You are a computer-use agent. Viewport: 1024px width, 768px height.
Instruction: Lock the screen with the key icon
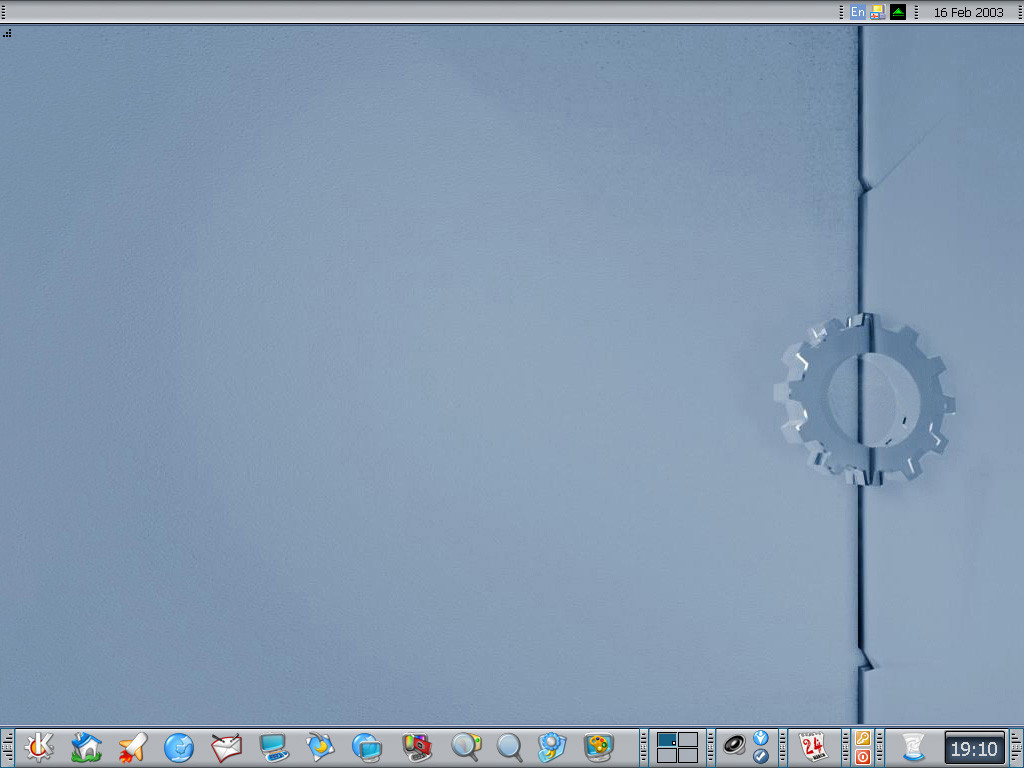click(863, 738)
